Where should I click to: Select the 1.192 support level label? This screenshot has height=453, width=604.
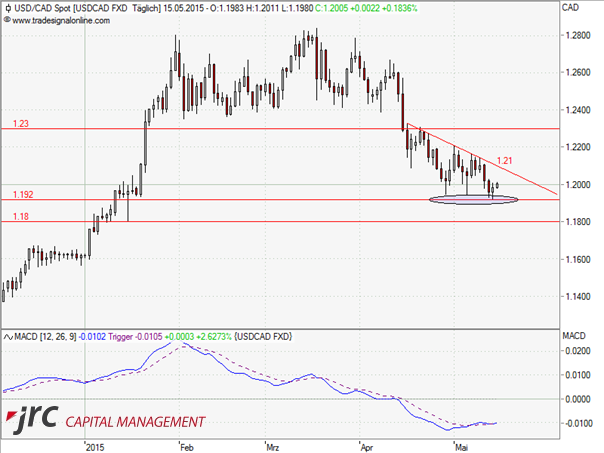(23, 193)
